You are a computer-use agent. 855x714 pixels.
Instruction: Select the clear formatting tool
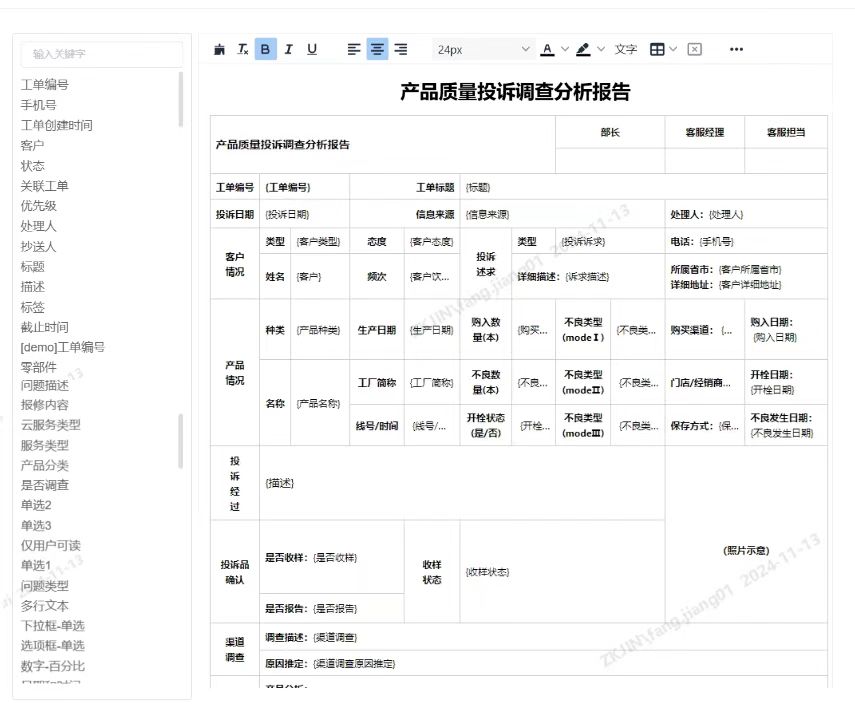coord(241,48)
